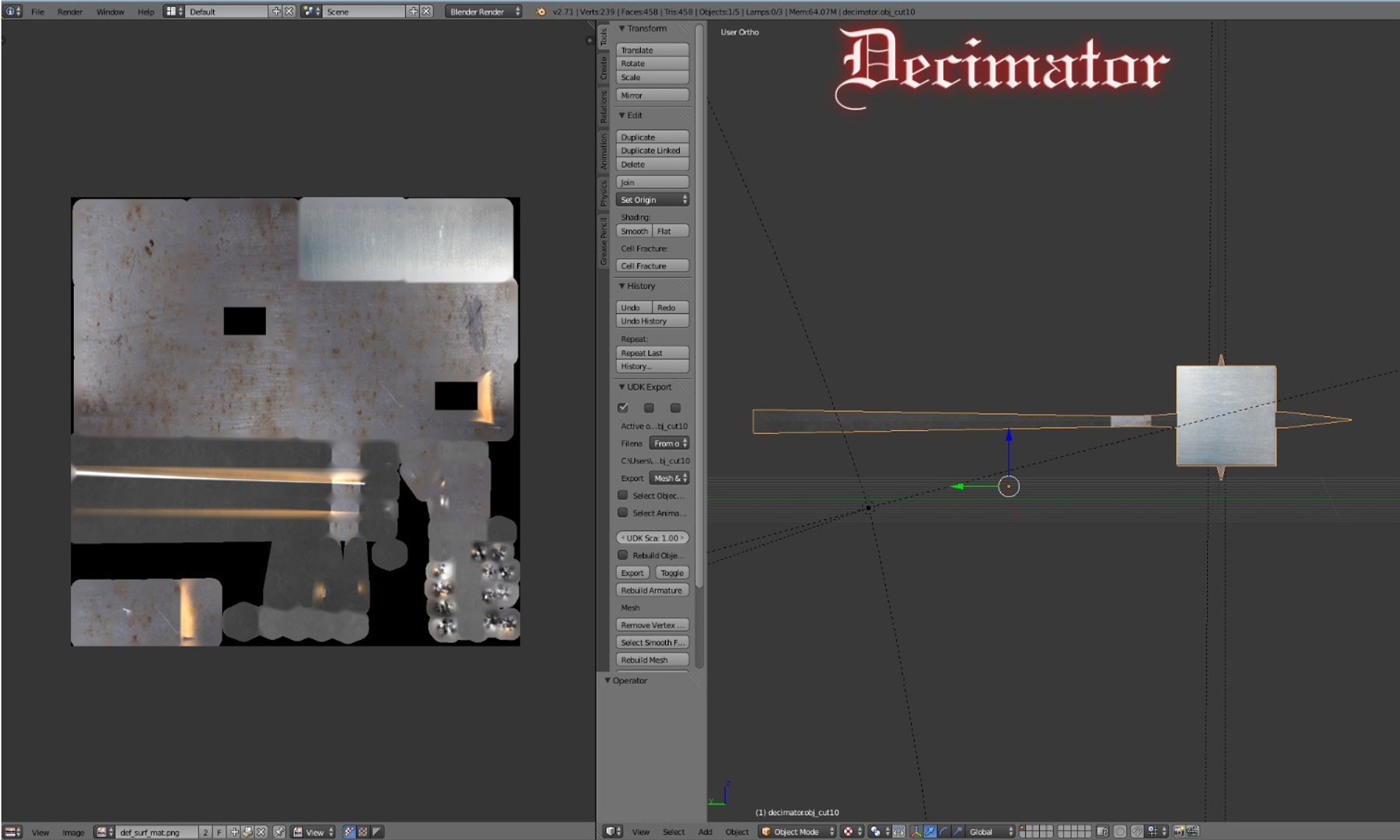
Task: Toggle manipulate center points button
Action: pyautogui.click(x=899, y=831)
